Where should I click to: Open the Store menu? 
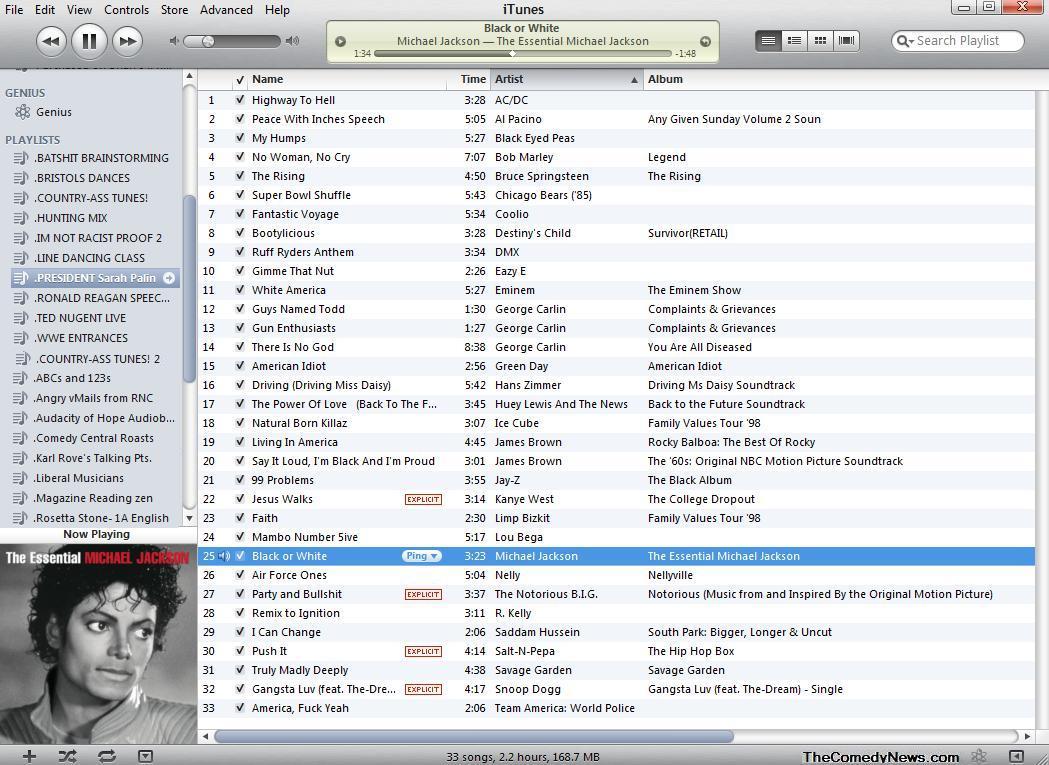tap(174, 10)
